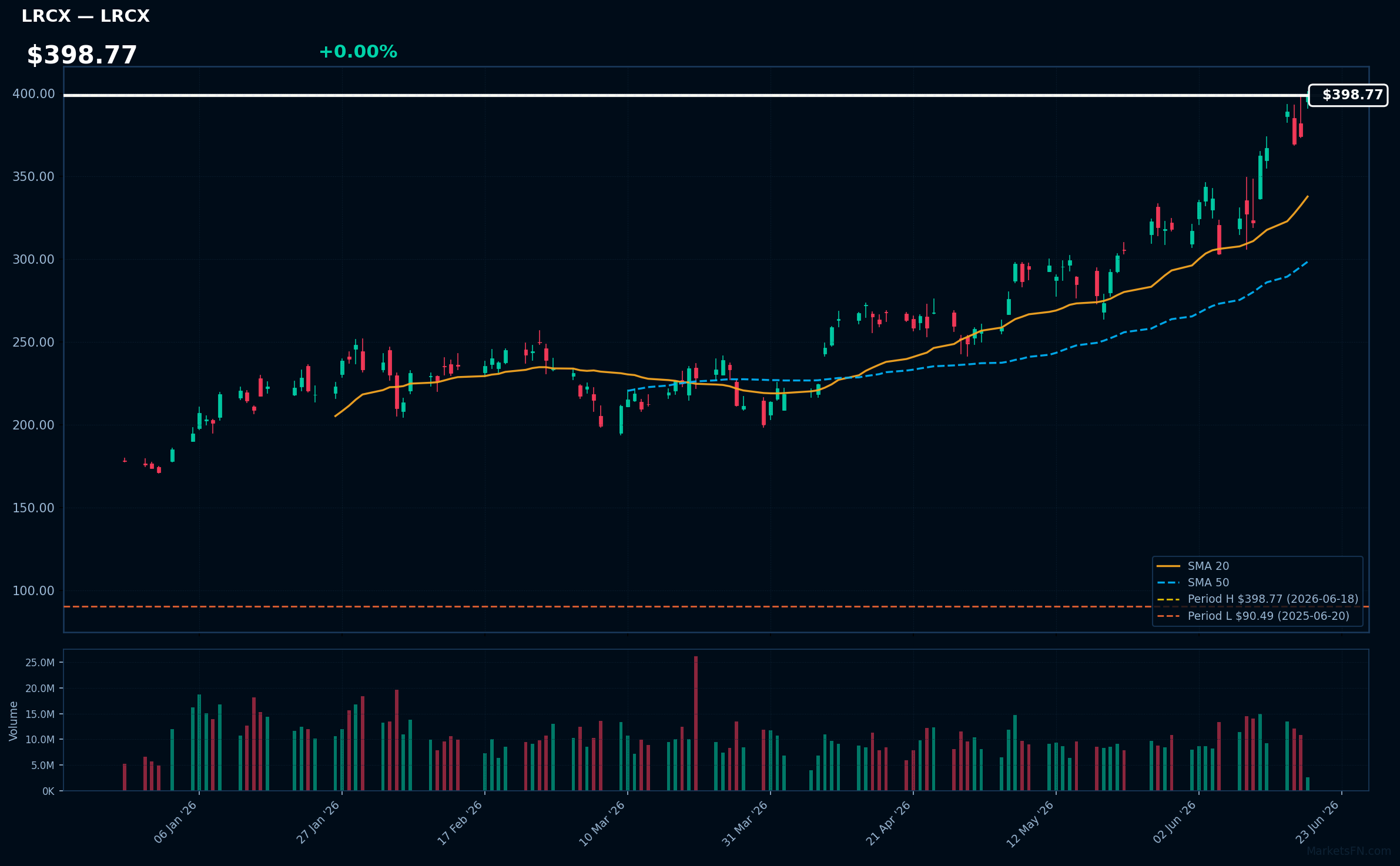Screen dimensions: 1400x866
Task: Click the 10.0M volume axis label
Action: (40, 740)
